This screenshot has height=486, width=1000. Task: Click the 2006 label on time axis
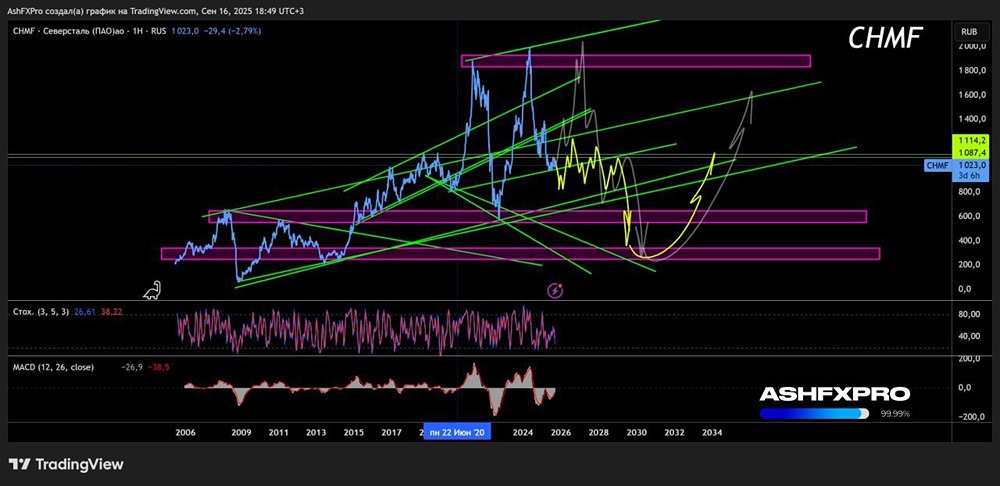(185, 432)
